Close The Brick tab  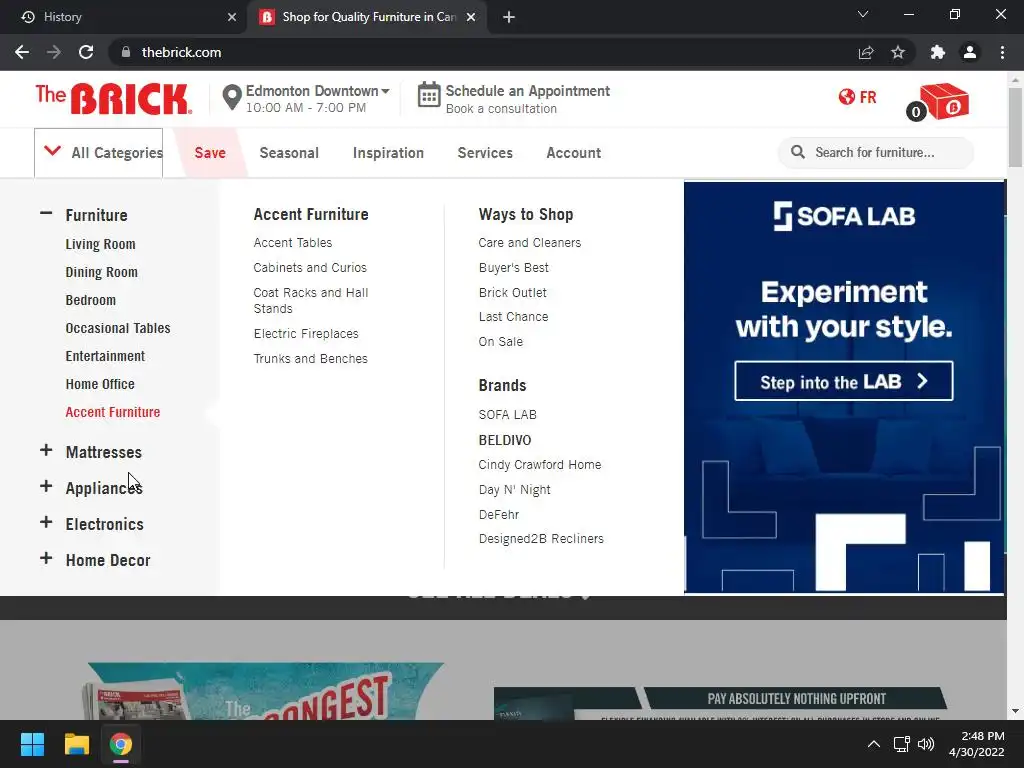(471, 17)
